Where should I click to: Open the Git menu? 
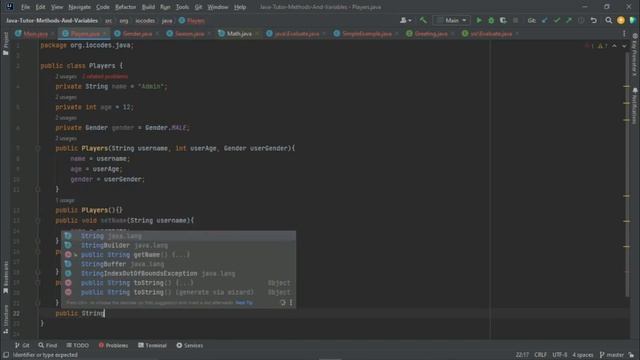coord(198,7)
